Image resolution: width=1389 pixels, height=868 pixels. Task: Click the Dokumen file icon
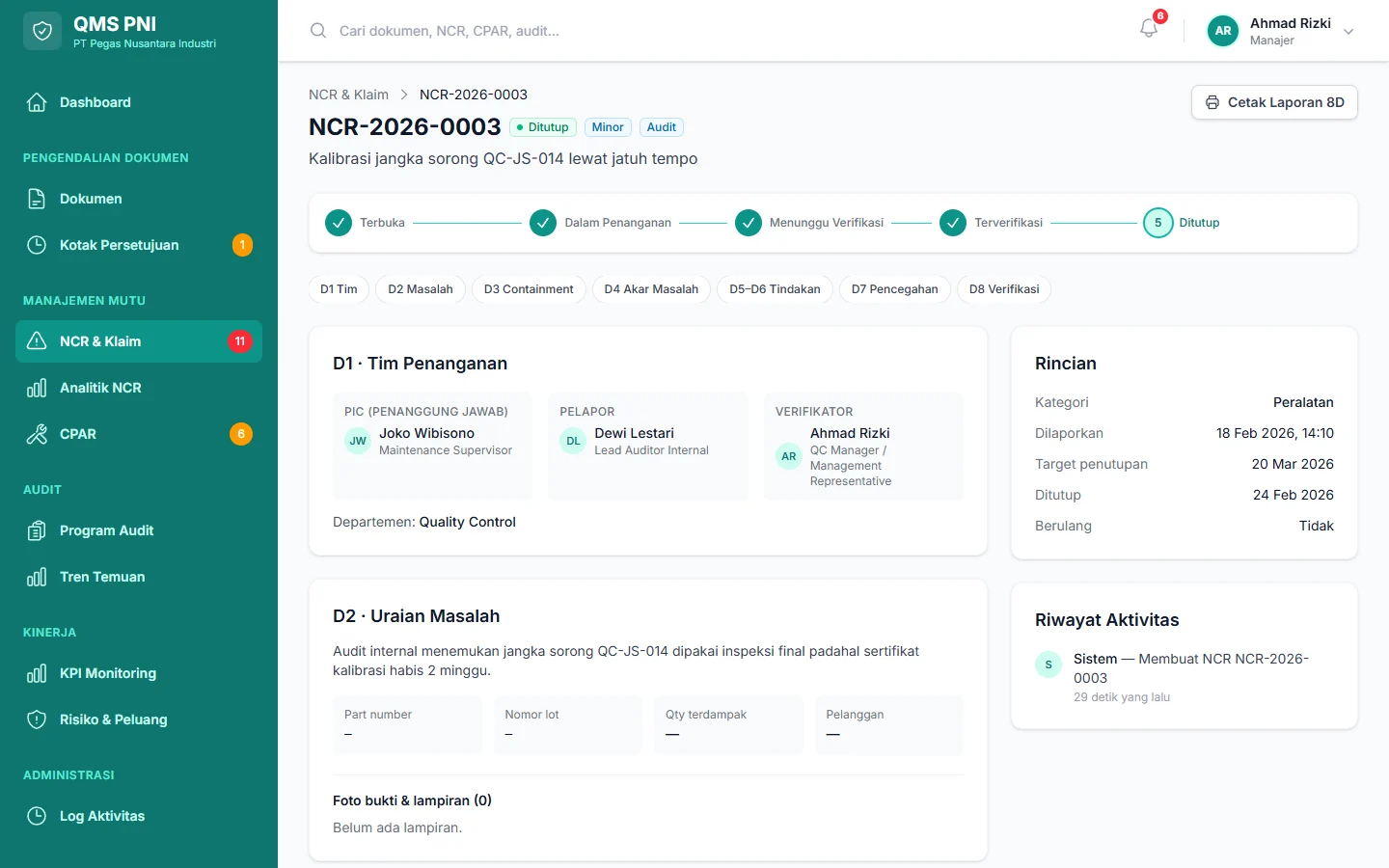pos(37,199)
